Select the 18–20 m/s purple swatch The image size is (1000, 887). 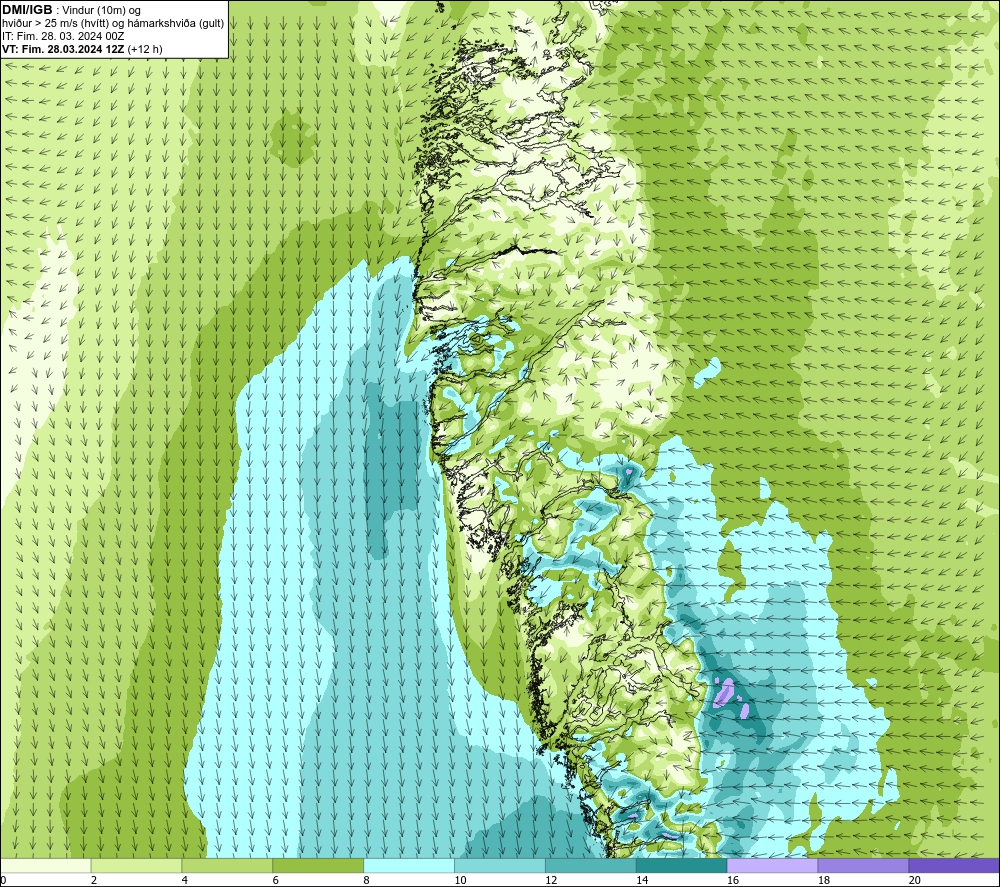(x=863, y=865)
